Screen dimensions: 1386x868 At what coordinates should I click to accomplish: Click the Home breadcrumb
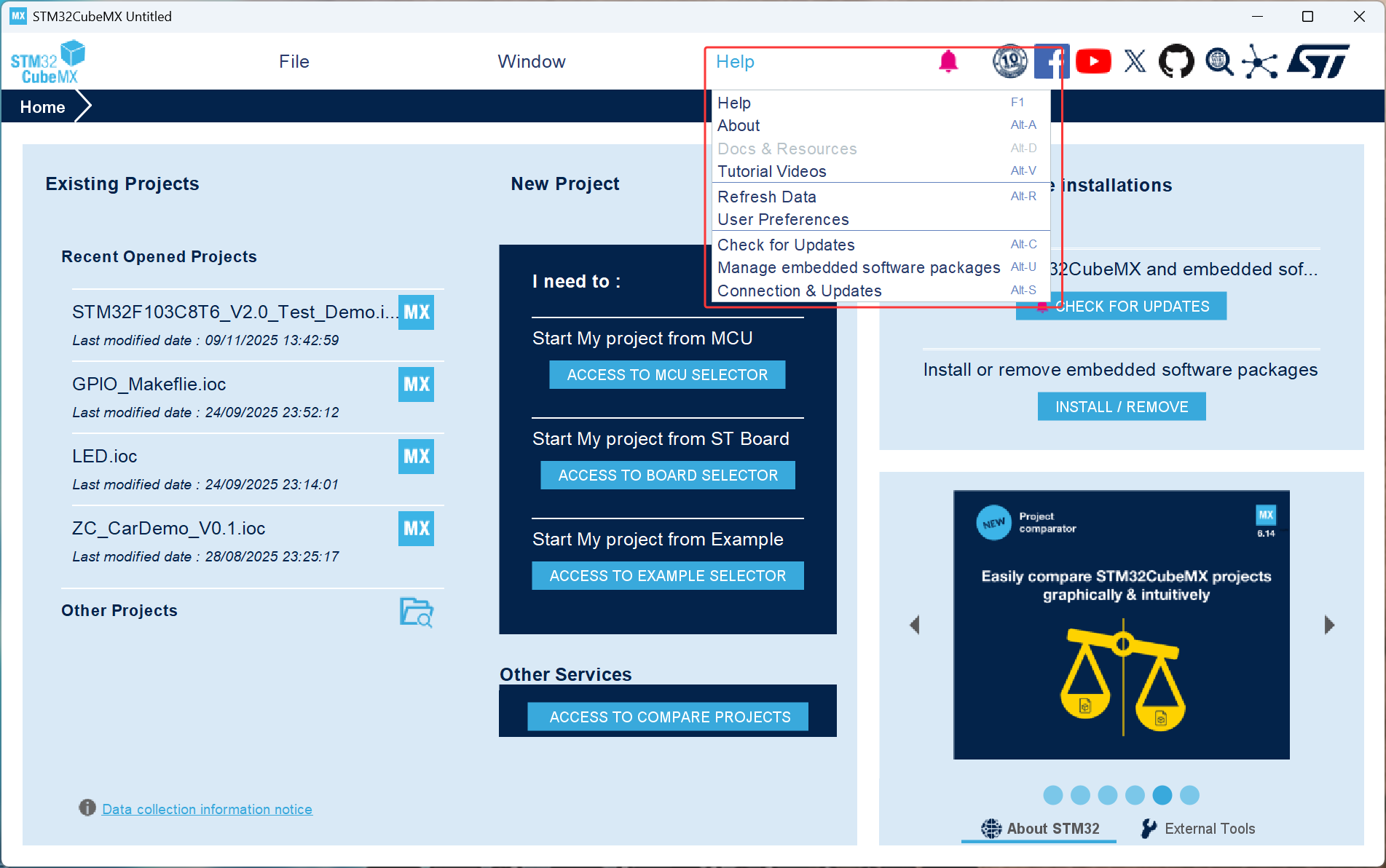[x=42, y=107]
